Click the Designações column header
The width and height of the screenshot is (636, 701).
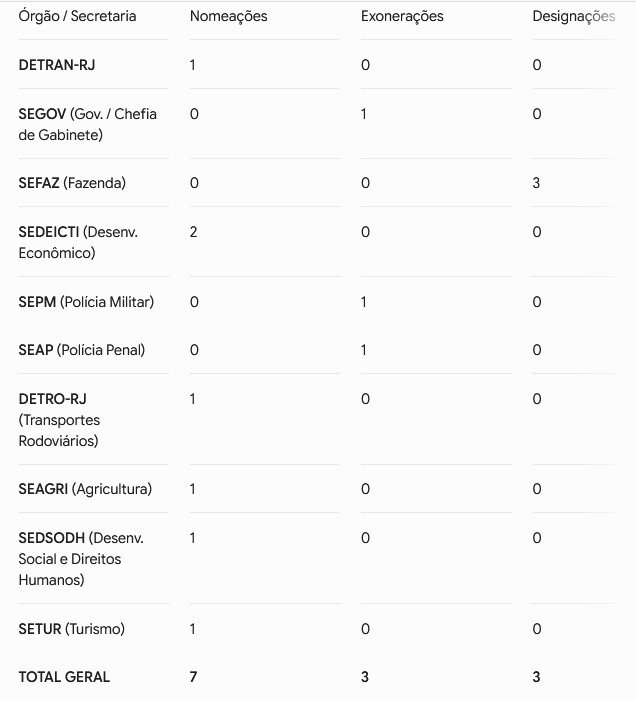coord(573,17)
